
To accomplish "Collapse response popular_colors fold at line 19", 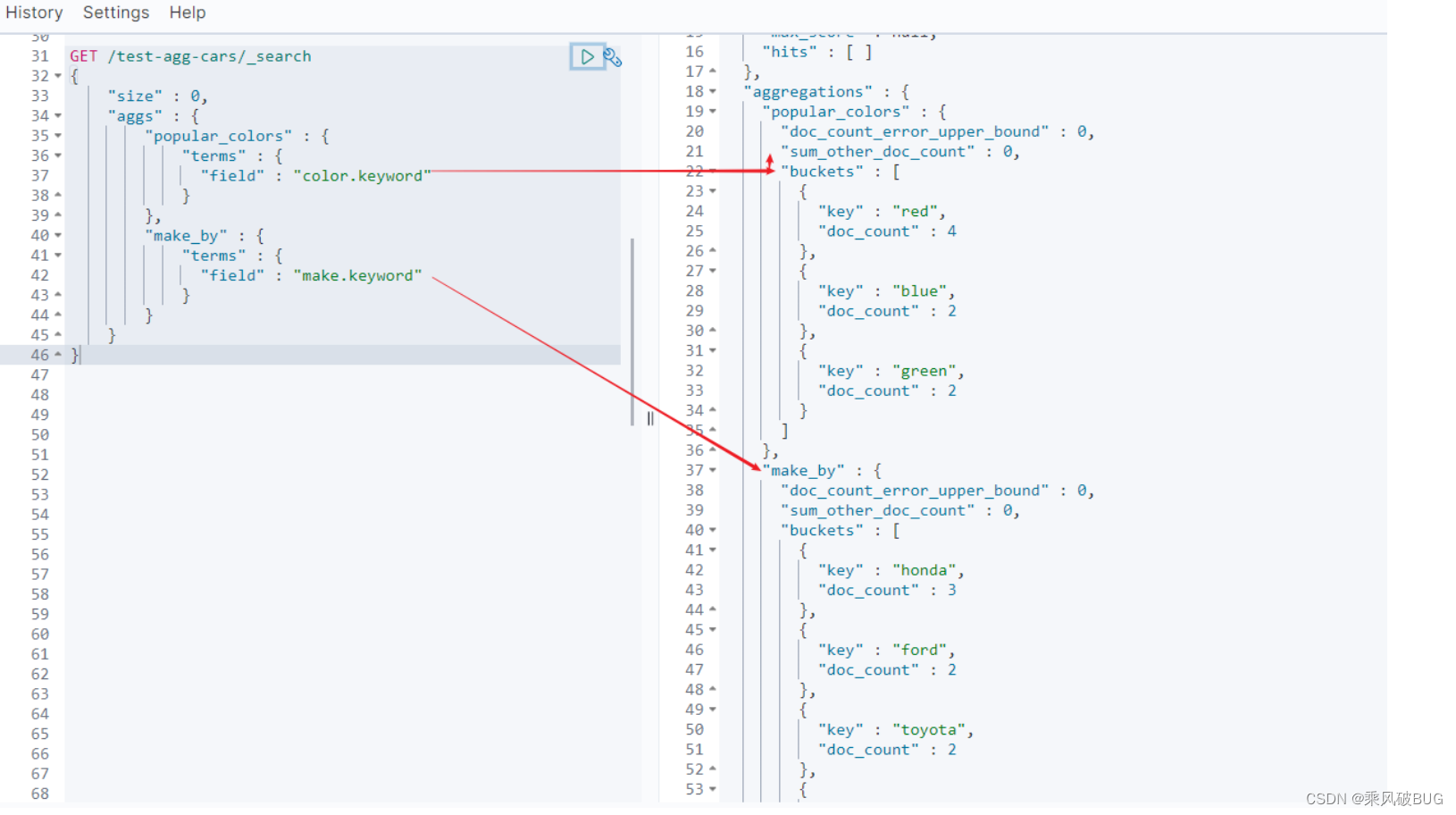I will [713, 112].
